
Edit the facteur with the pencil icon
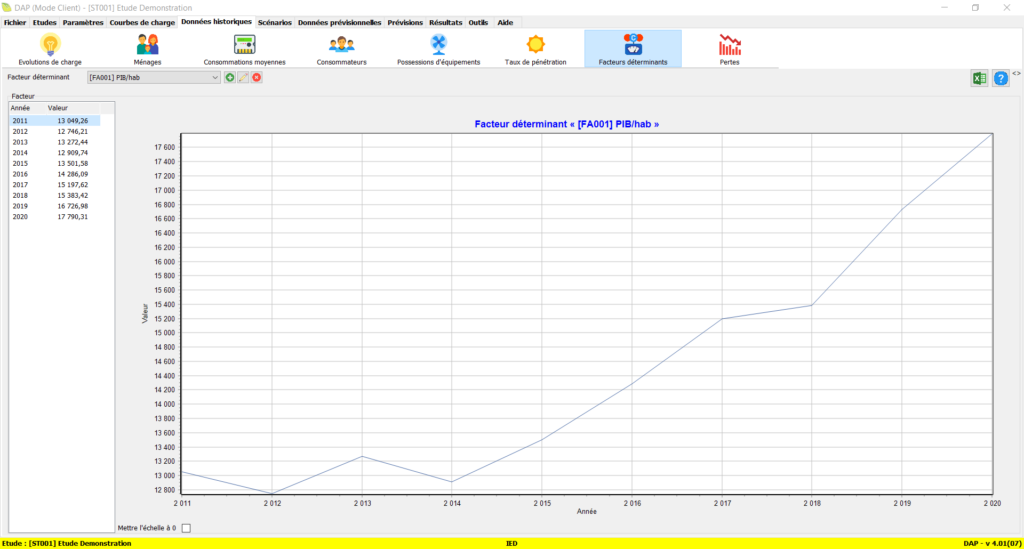243,77
